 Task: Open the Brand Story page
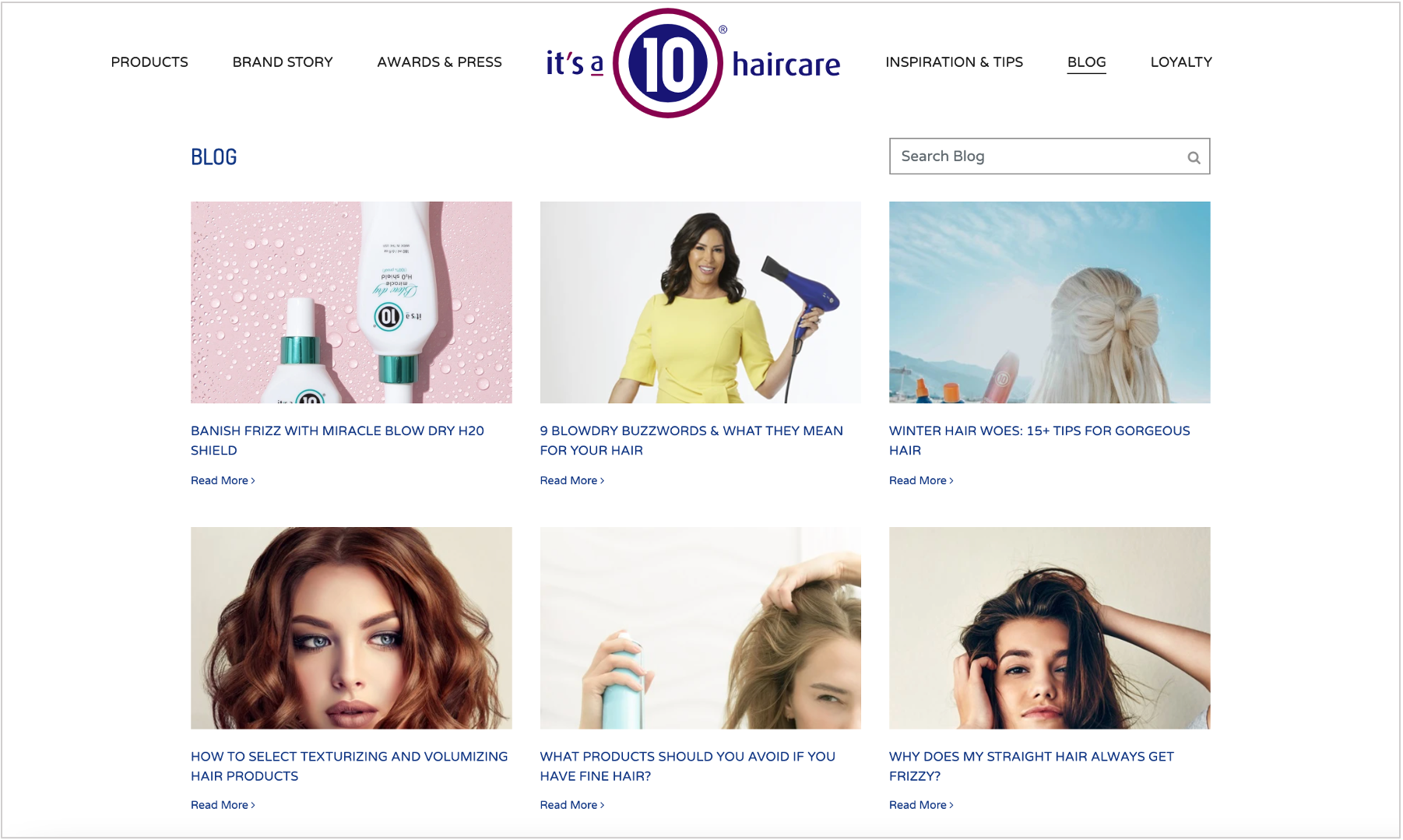[283, 62]
